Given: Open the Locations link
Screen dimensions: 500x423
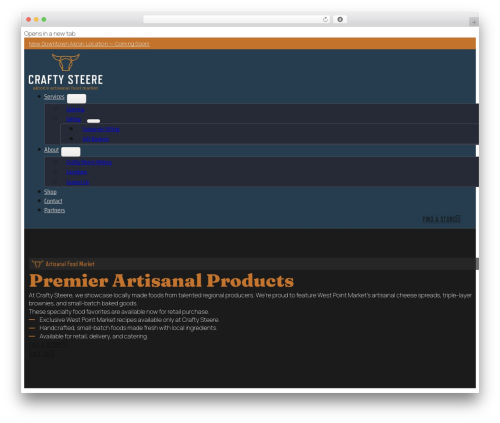Looking at the screenshot, I should click(x=77, y=172).
